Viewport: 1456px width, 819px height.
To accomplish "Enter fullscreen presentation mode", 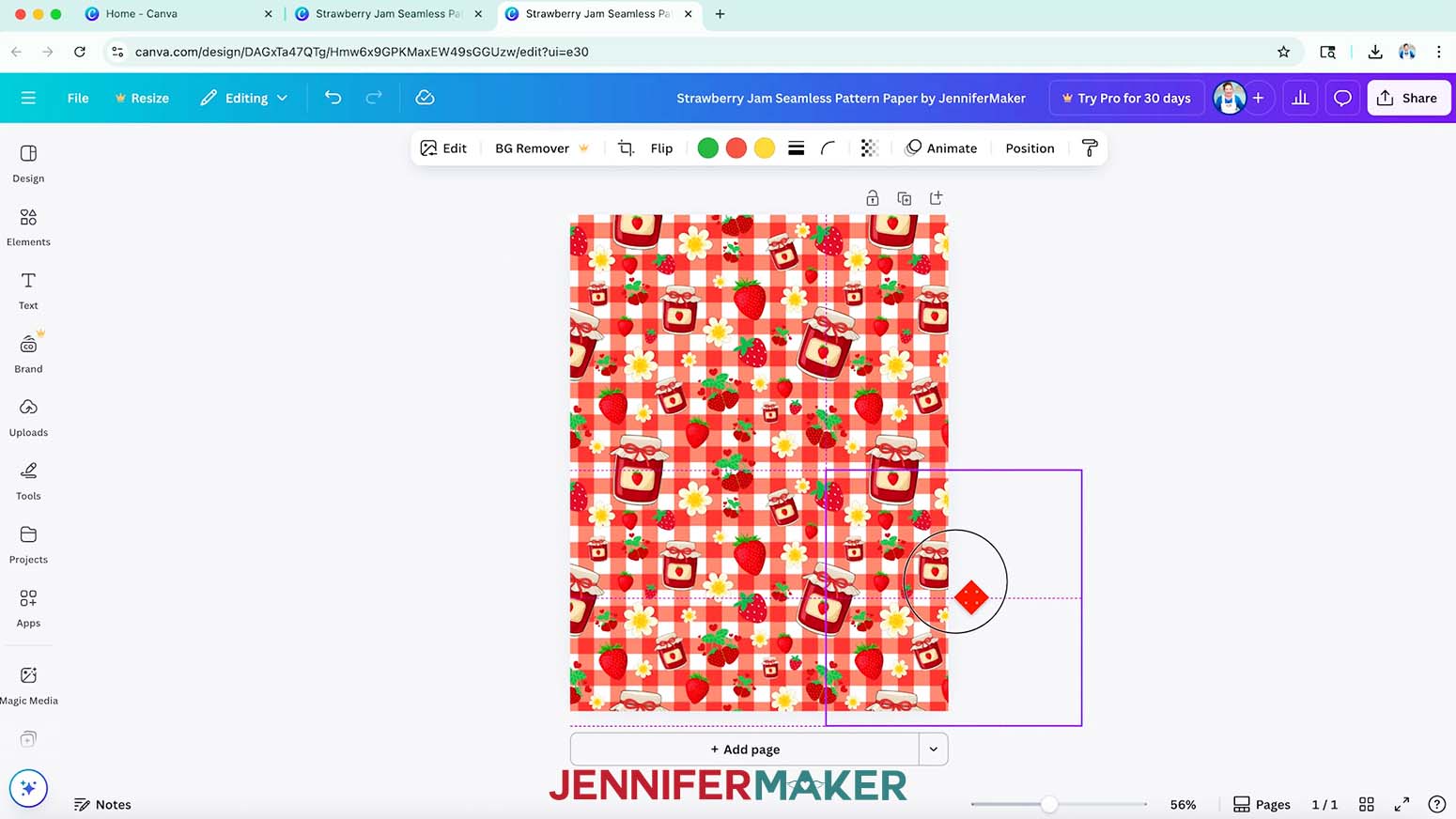I will tap(1402, 805).
